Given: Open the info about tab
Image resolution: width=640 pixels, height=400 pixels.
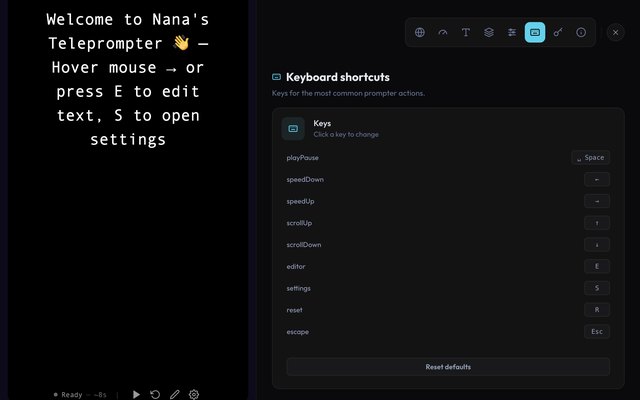Looking at the screenshot, I should point(581,32).
